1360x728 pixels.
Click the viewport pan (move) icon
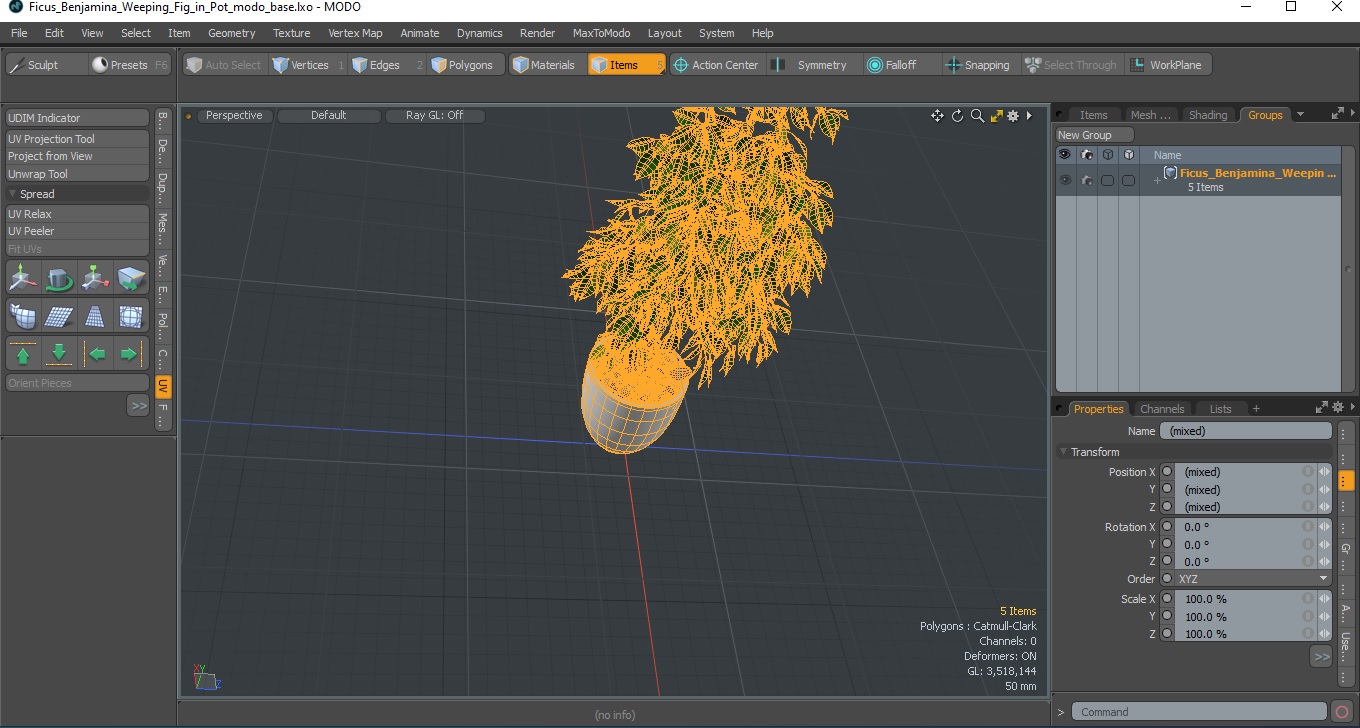pyautogui.click(x=937, y=116)
